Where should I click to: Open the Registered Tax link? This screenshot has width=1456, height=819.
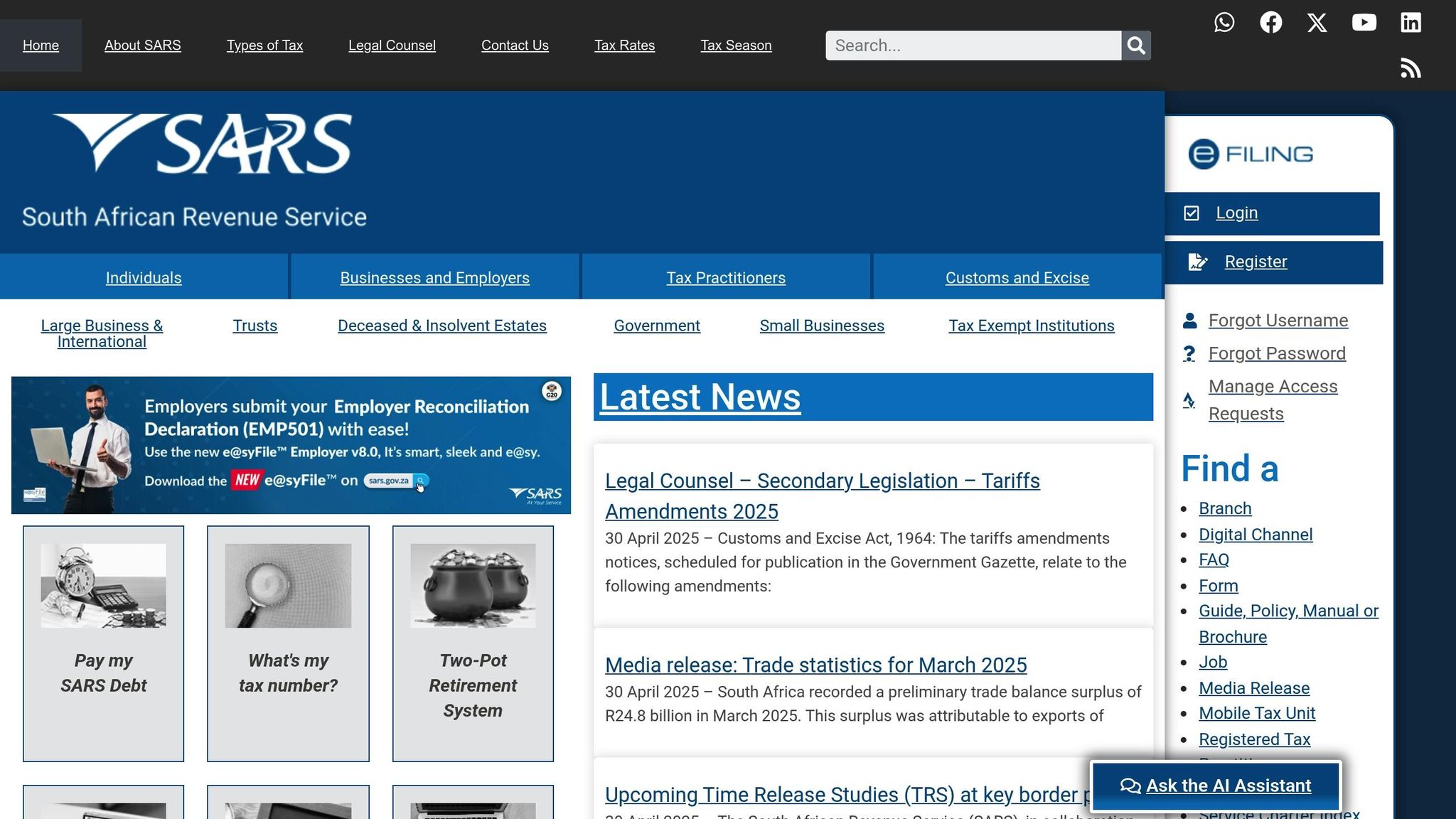tap(1255, 739)
